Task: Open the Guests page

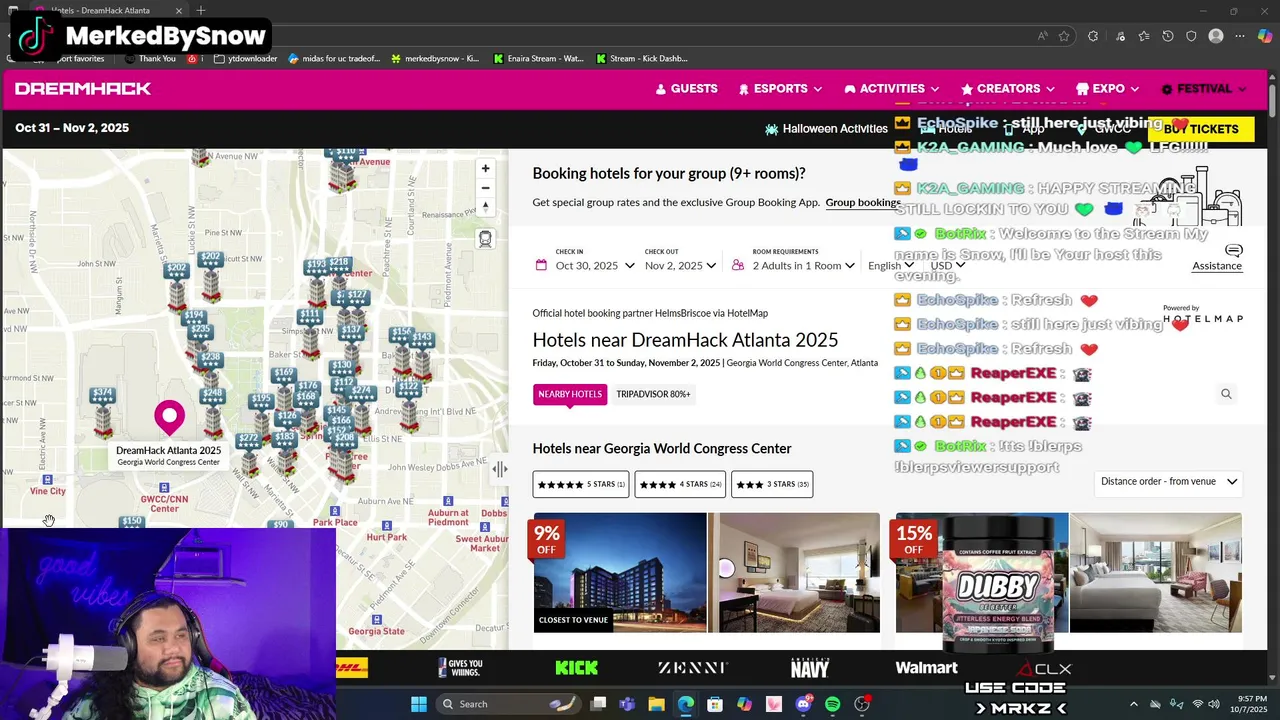Action: click(686, 89)
